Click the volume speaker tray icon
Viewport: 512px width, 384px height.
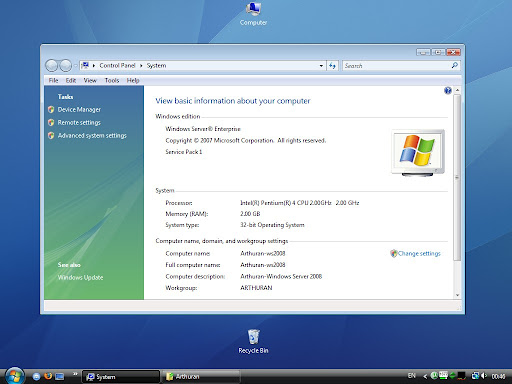point(484,376)
